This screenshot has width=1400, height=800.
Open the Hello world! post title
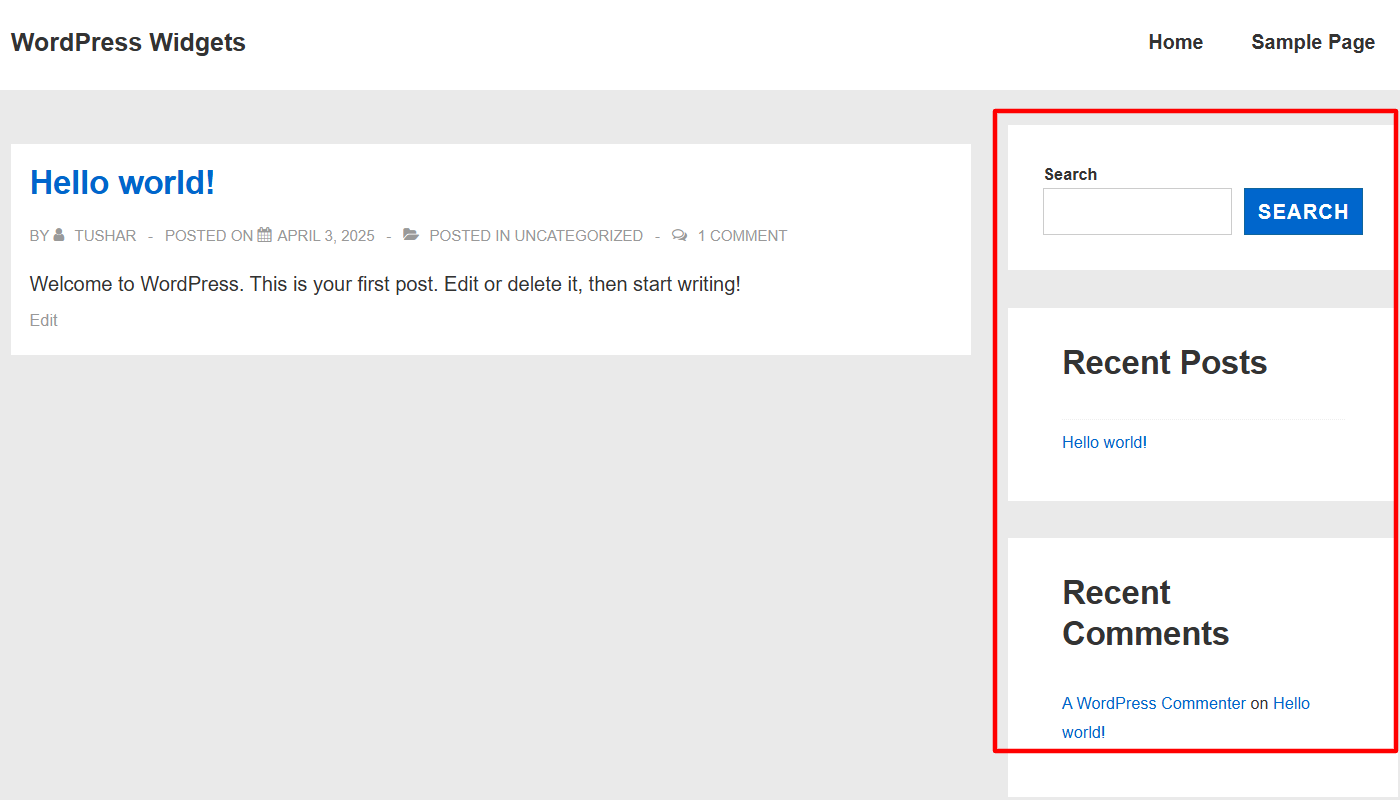click(x=123, y=182)
